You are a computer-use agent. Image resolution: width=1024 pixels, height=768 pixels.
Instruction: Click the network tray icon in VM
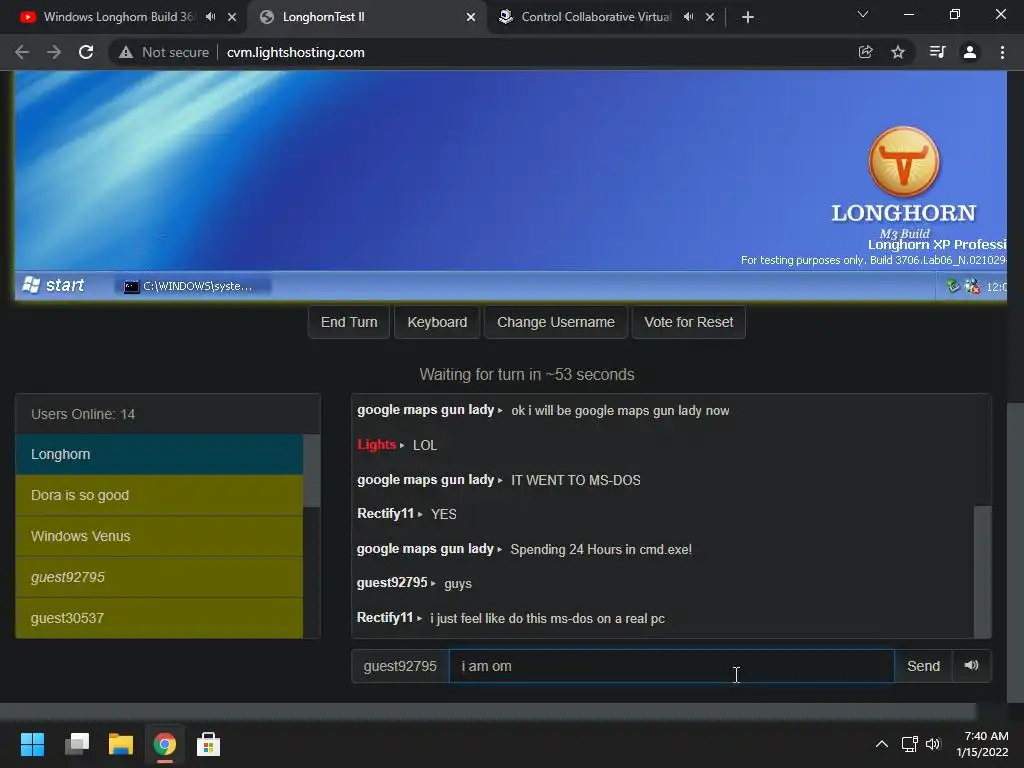click(972, 286)
